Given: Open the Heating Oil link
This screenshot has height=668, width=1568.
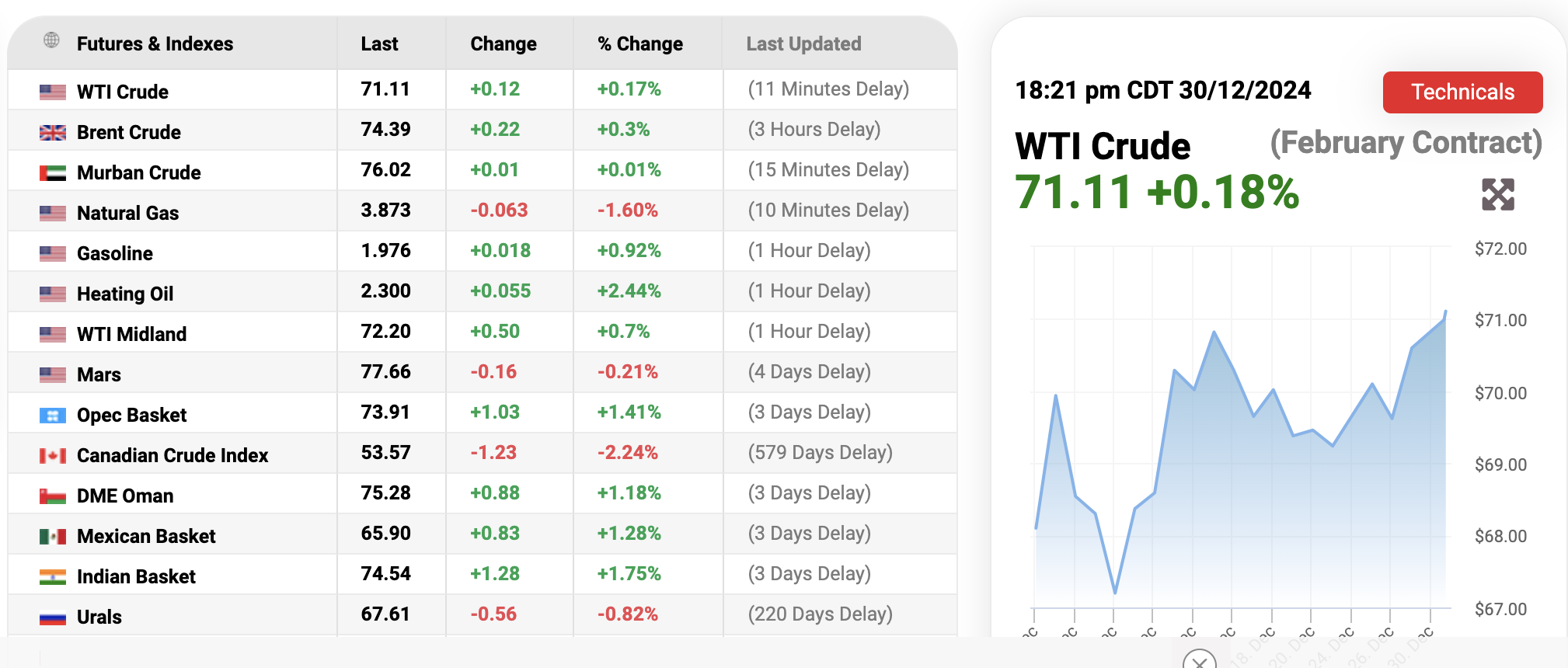Looking at the screenshot, I should [125, 294].
